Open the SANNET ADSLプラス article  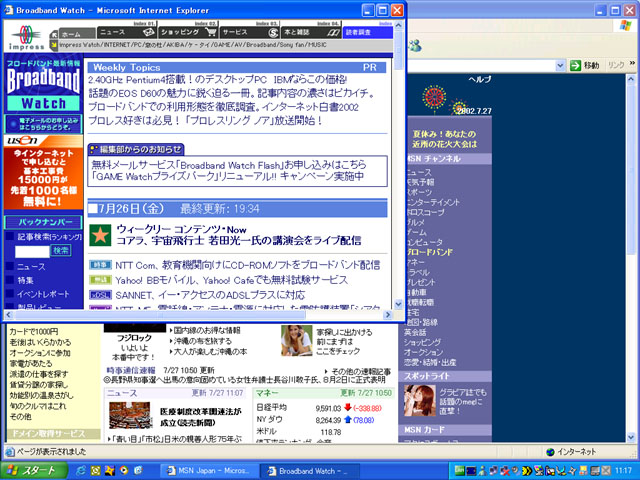pyautogui.click(x=210, y=295)
